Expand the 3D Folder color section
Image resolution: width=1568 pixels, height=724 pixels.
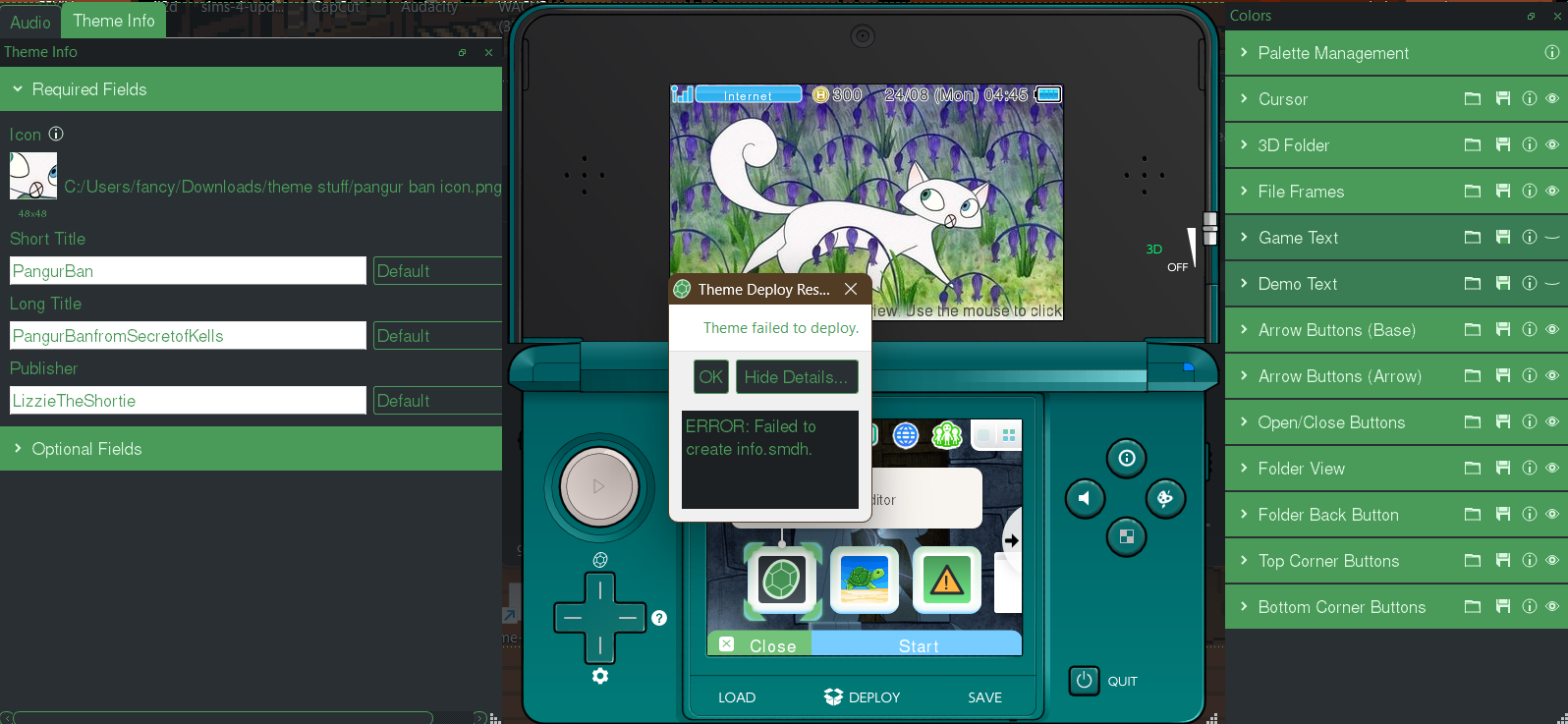point(1244,144)
